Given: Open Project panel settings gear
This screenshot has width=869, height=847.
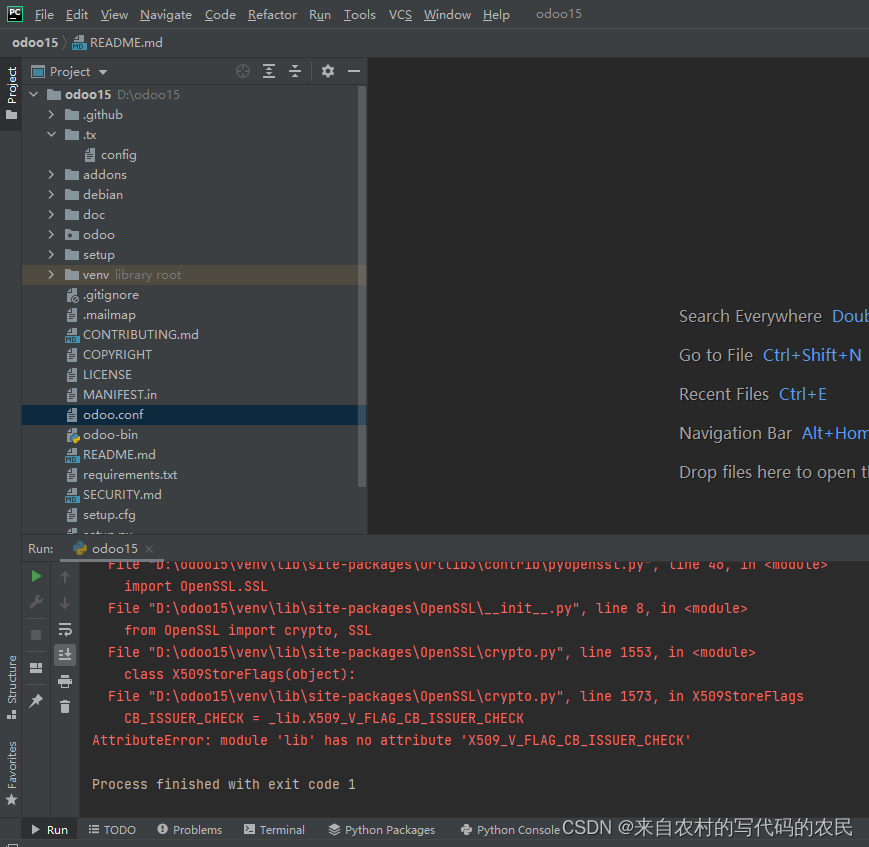Looking at the screenshot, I should [x=328, y=72].
